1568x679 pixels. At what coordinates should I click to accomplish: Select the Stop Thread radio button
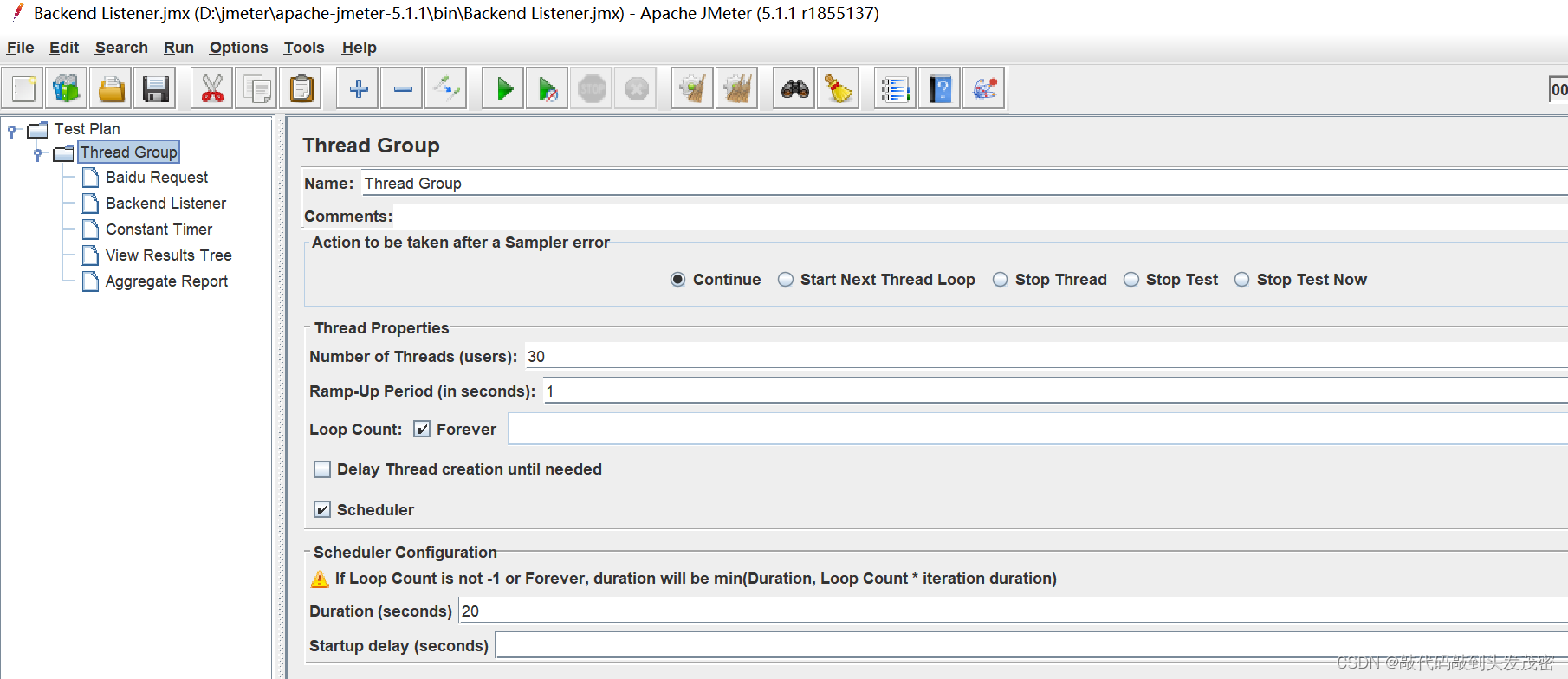[x=1001, y=280]
